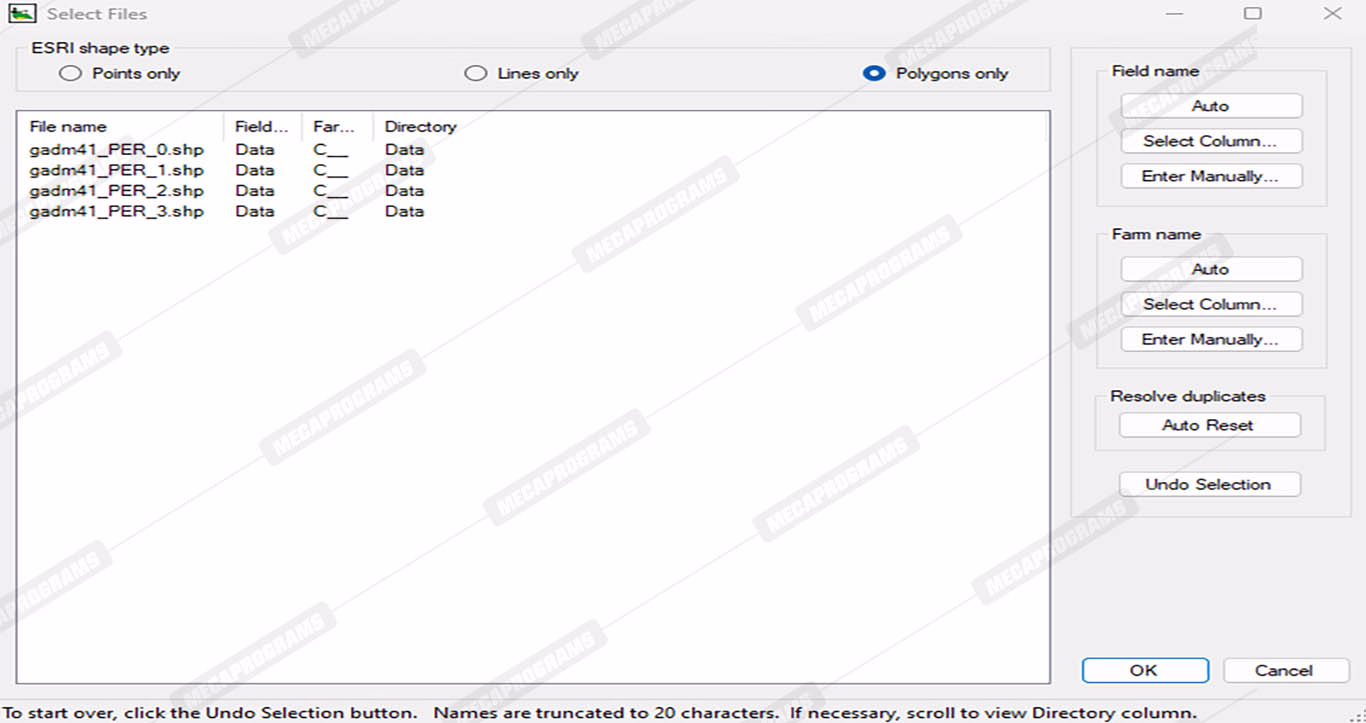Image resolution: width=1366 pixels, height=723 pixels.
Task: Click the File name column header
Action: pyautogui.click(x=122, y=126)
